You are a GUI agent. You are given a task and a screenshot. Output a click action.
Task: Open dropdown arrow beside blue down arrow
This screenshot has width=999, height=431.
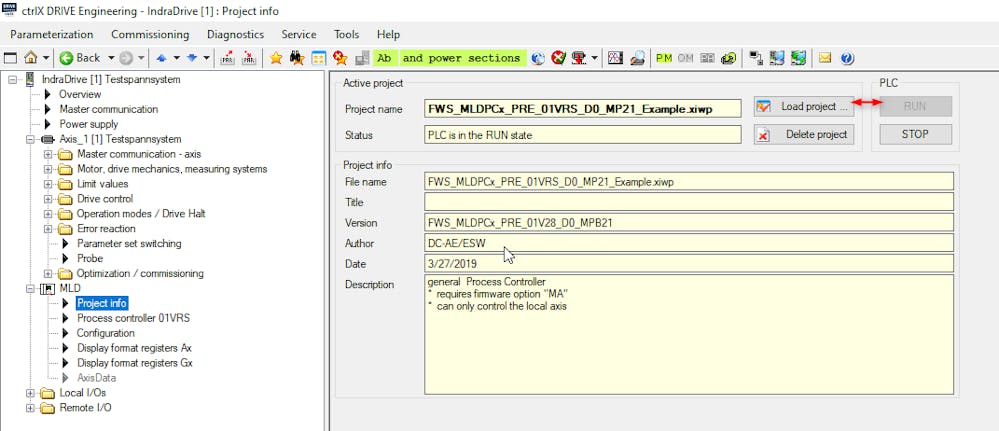206,58
